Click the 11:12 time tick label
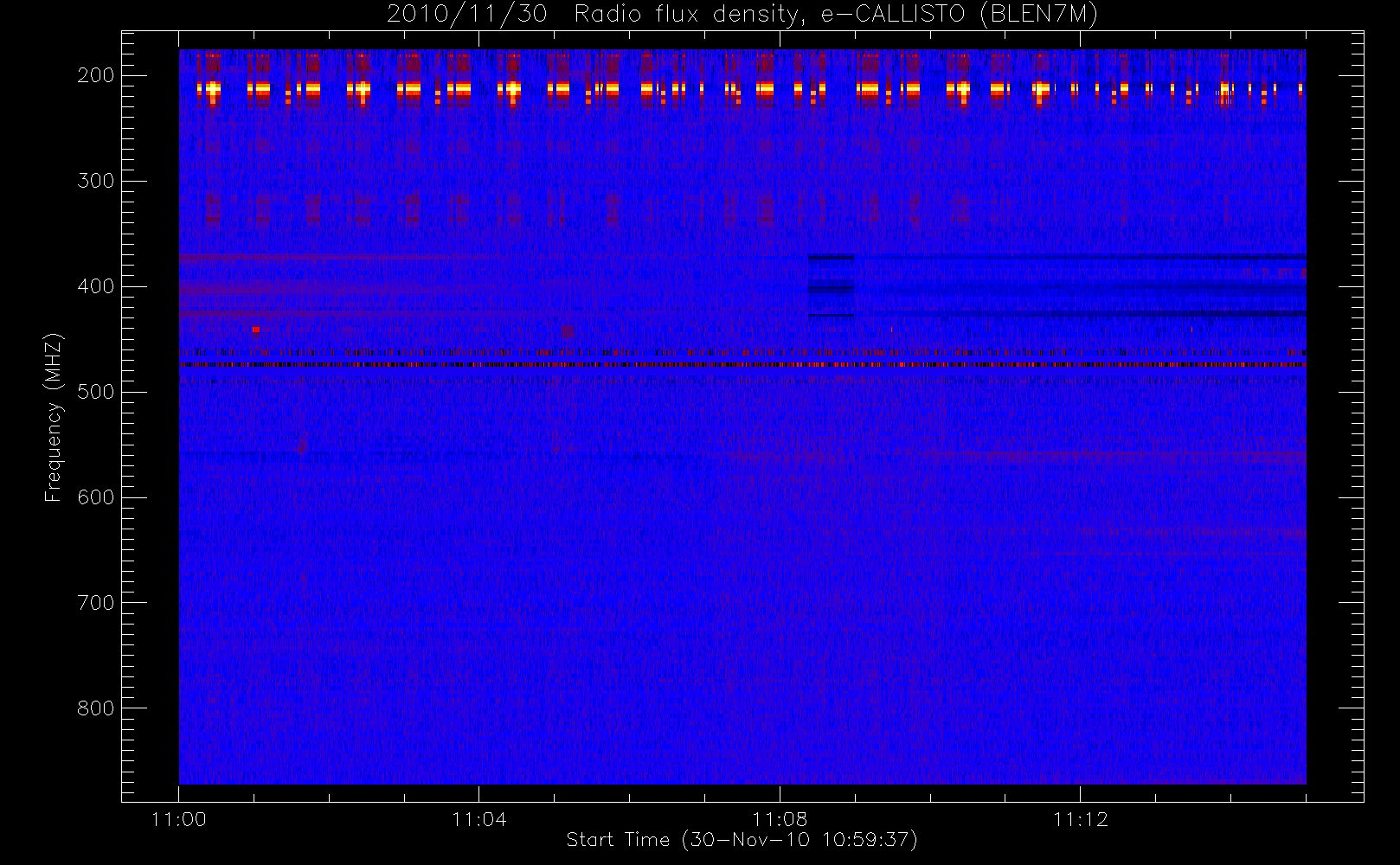 (1080, 818)
